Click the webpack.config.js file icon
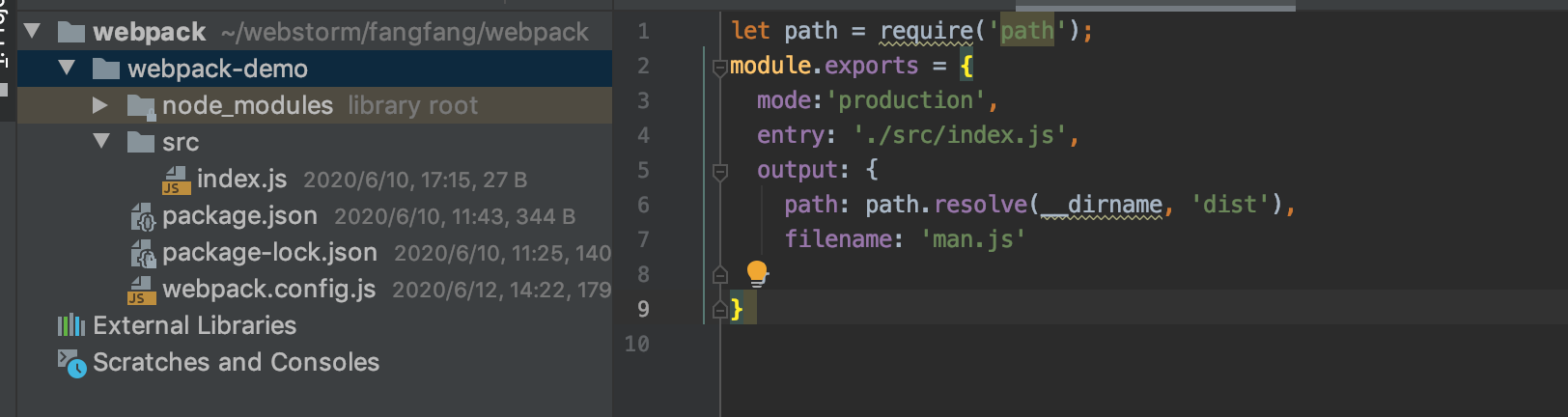 click(x=142, y=290)
